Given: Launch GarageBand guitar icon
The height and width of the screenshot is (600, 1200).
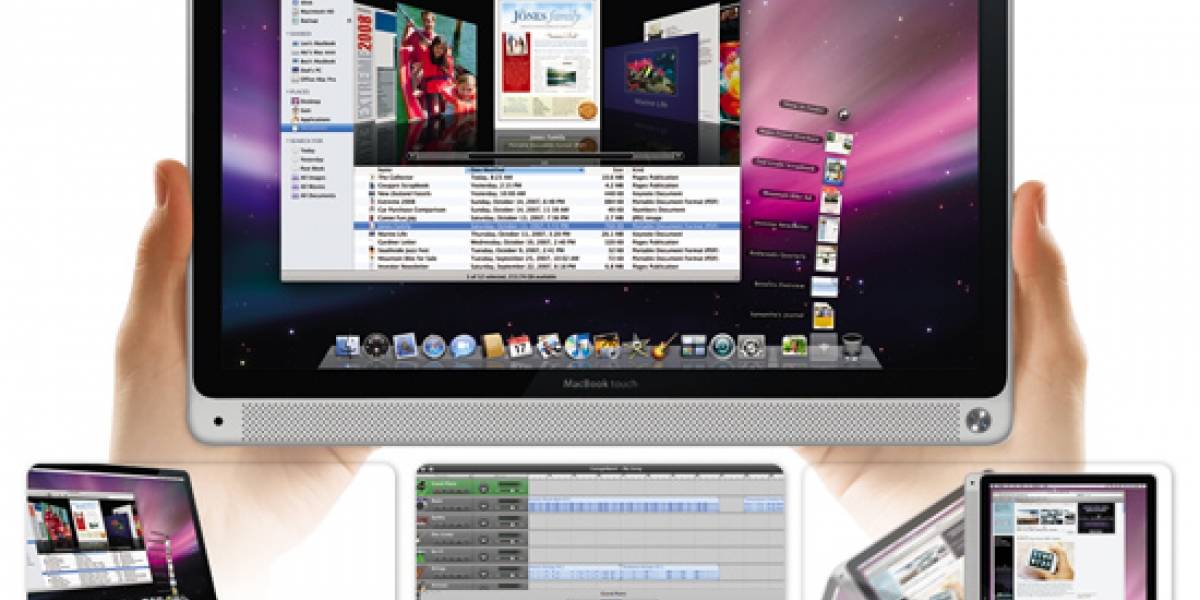Looking at the screenshot, I should 664,346.
